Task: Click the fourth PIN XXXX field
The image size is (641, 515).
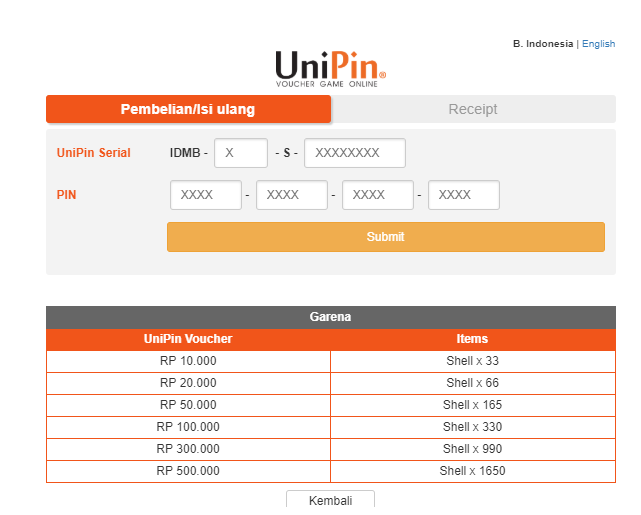Action: point(464,195)
